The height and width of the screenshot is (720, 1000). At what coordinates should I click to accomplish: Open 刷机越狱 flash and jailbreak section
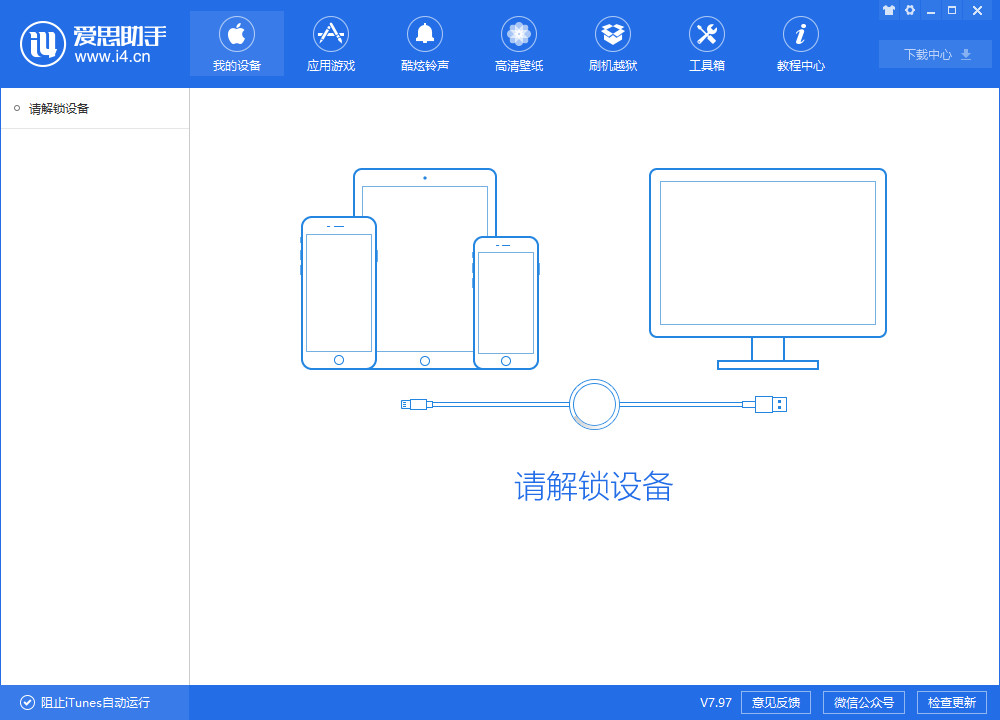coord(613,45)
